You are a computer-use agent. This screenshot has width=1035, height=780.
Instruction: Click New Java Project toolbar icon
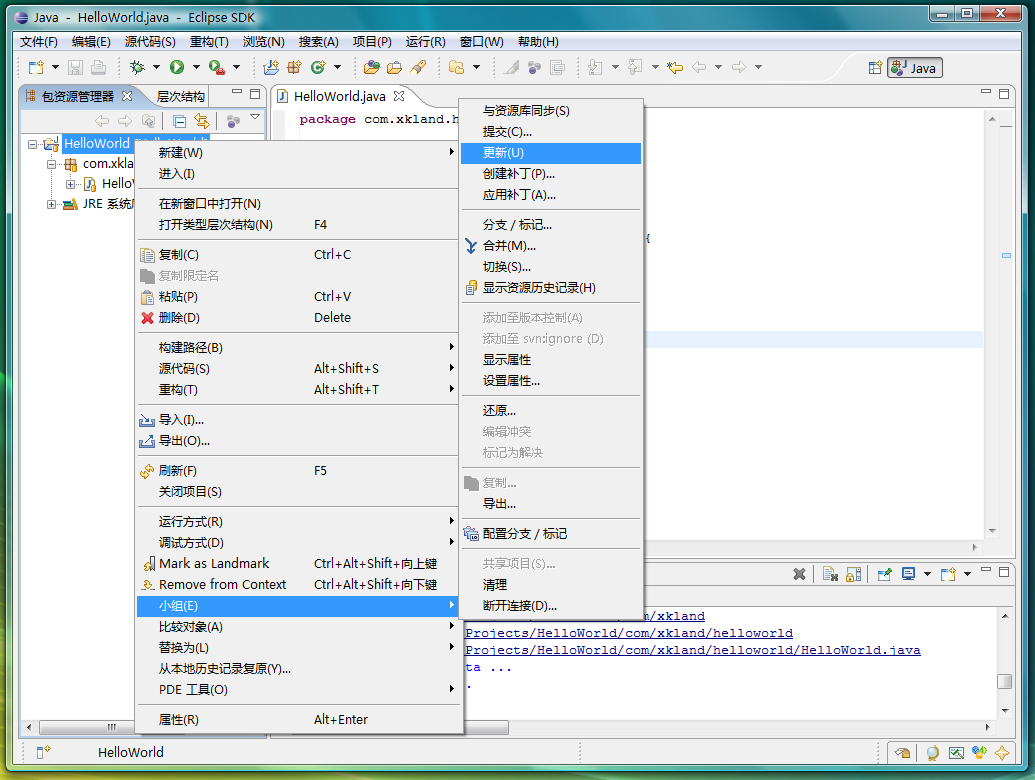click(x=271, y=67)
